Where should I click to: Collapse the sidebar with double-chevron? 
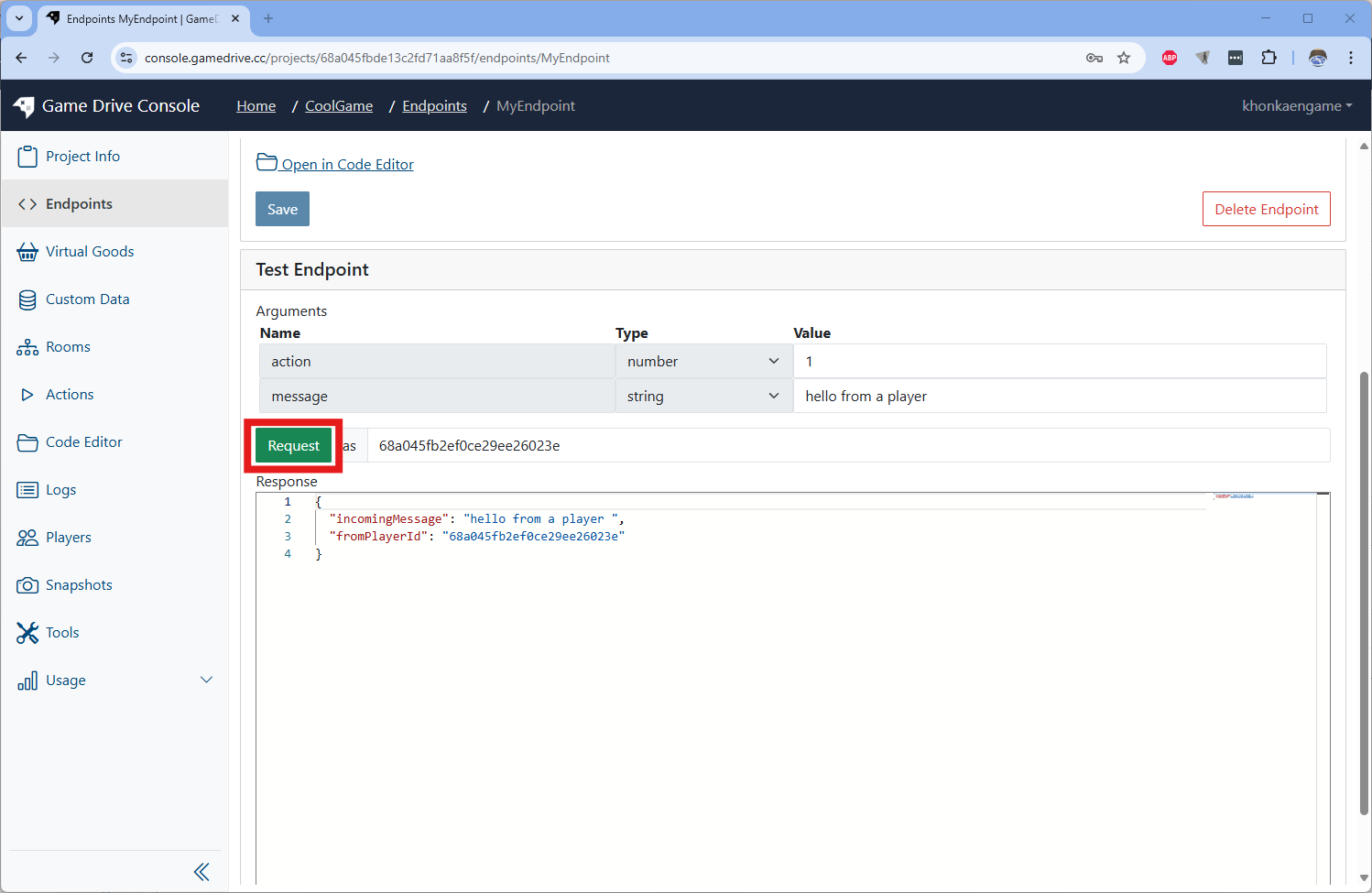(201, 872)
